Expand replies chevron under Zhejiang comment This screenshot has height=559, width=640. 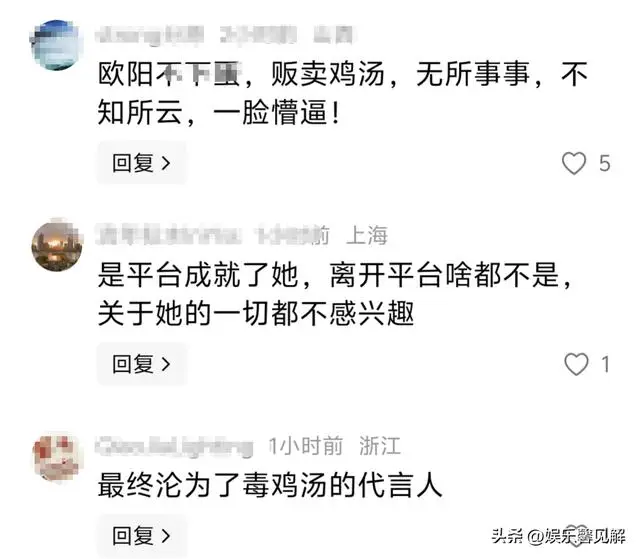click(166, 536)
